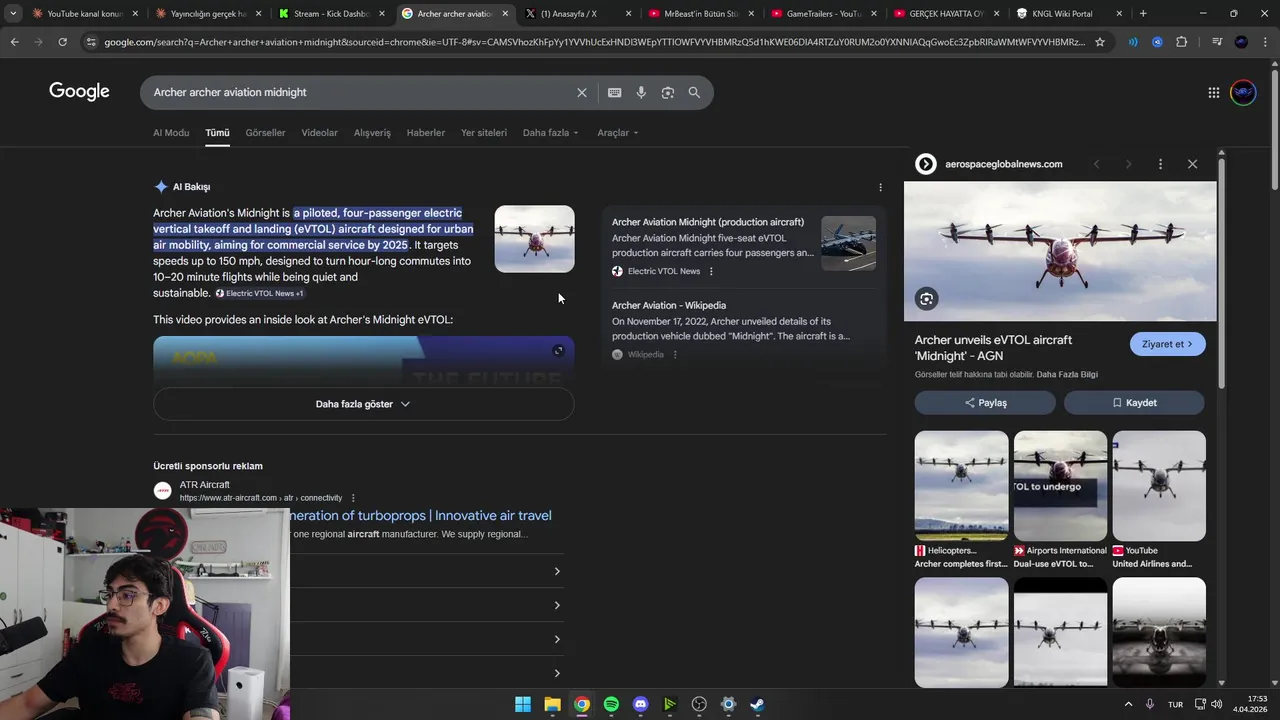
Task: Open new browser tab
Action: 1143,14
